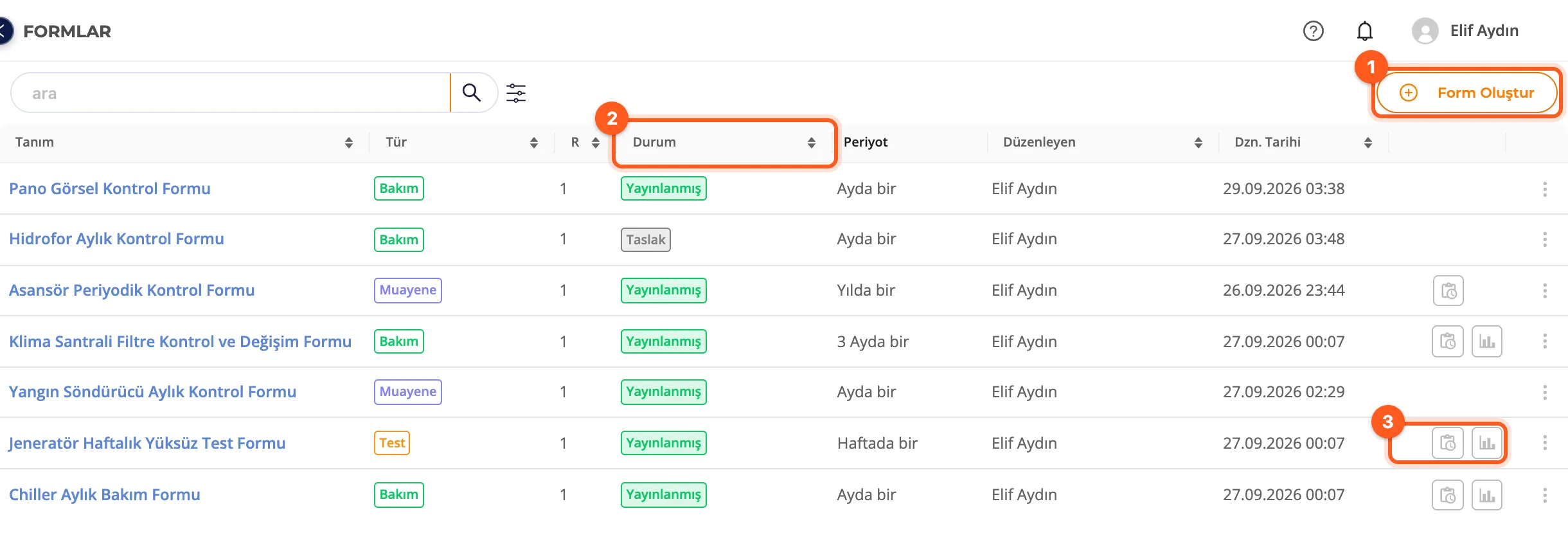Viewport: 1568px width, 540px height.
Task: Click the search magnifier icon
Action: coord(472,93)
